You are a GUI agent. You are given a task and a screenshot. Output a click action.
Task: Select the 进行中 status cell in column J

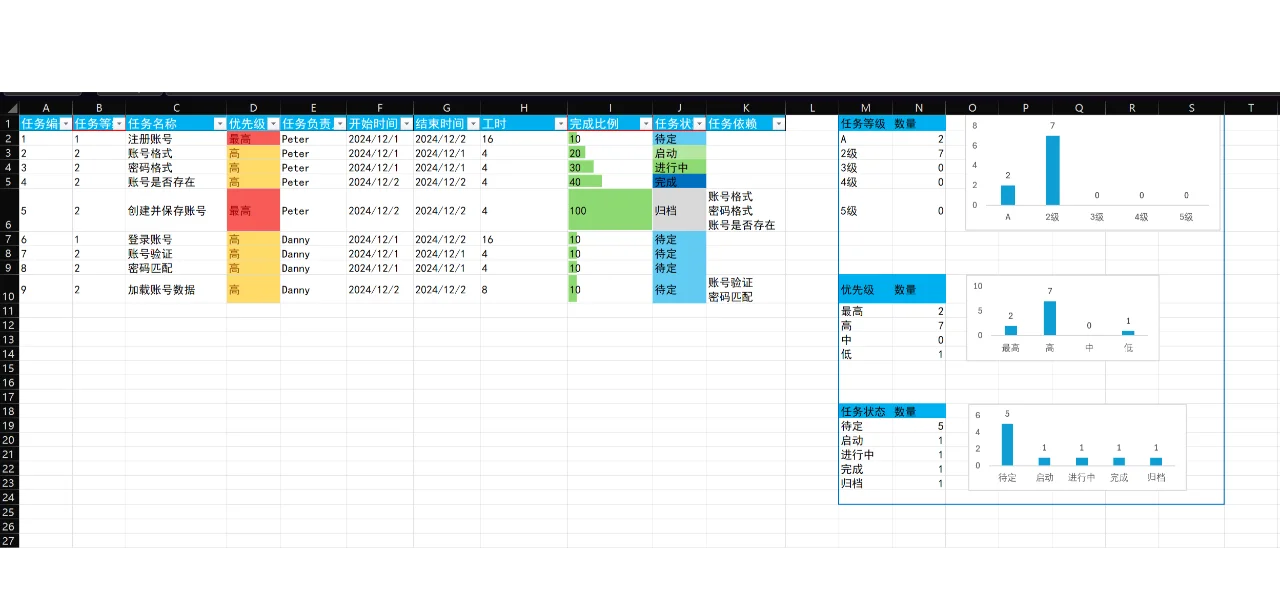tap(680, 168)
